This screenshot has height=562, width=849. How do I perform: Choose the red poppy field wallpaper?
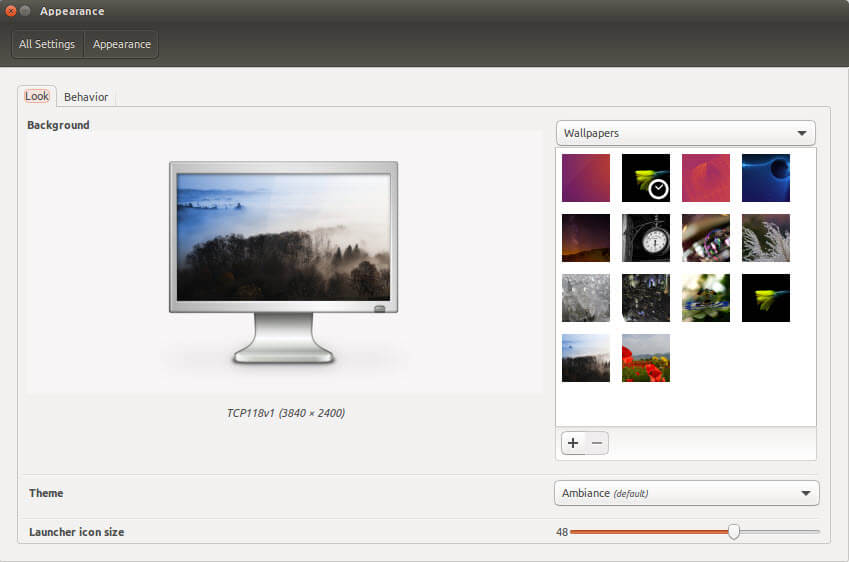coord(645,357)
